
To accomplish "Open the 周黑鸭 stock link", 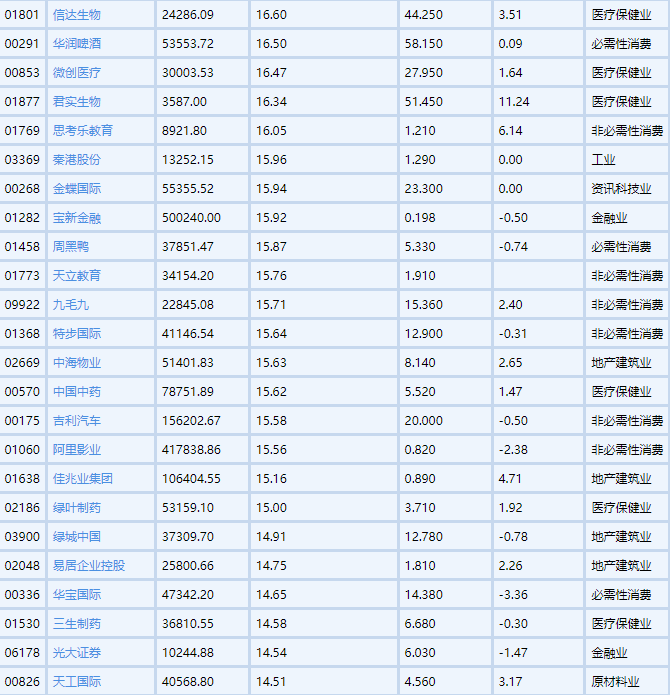I will [x=71, y=247].
